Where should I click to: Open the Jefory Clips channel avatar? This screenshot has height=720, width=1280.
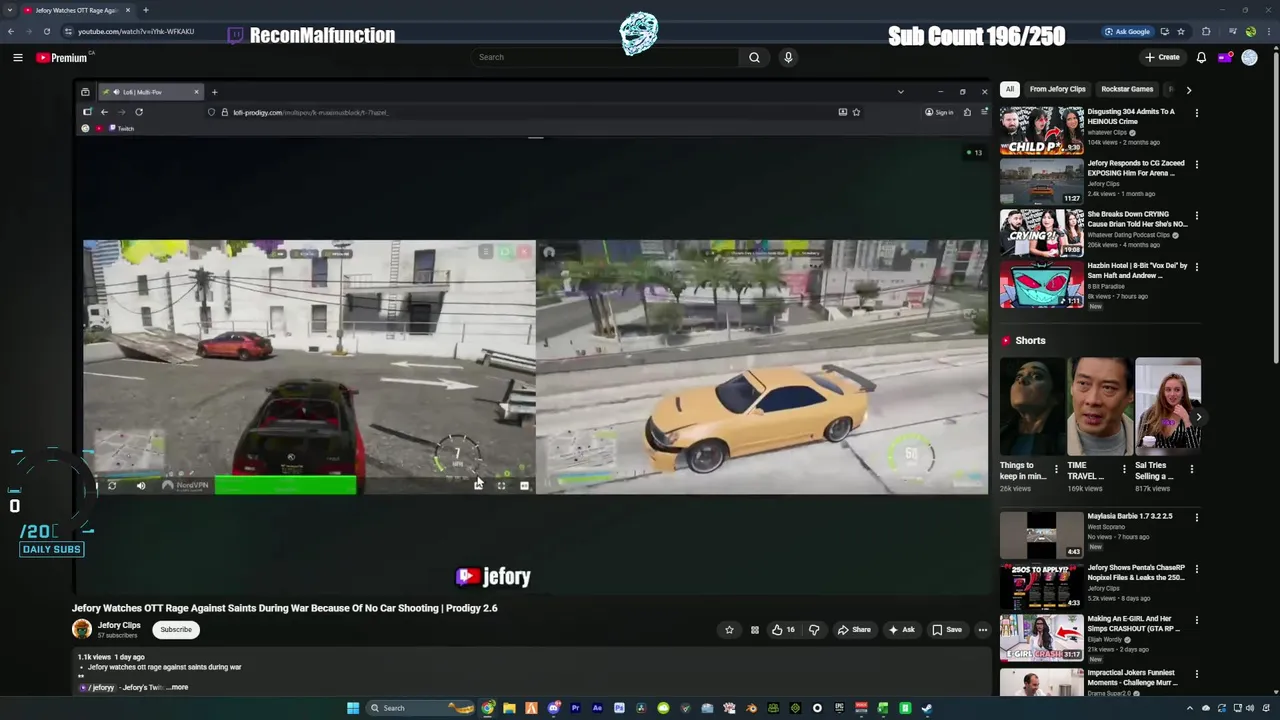pos(81,629)
